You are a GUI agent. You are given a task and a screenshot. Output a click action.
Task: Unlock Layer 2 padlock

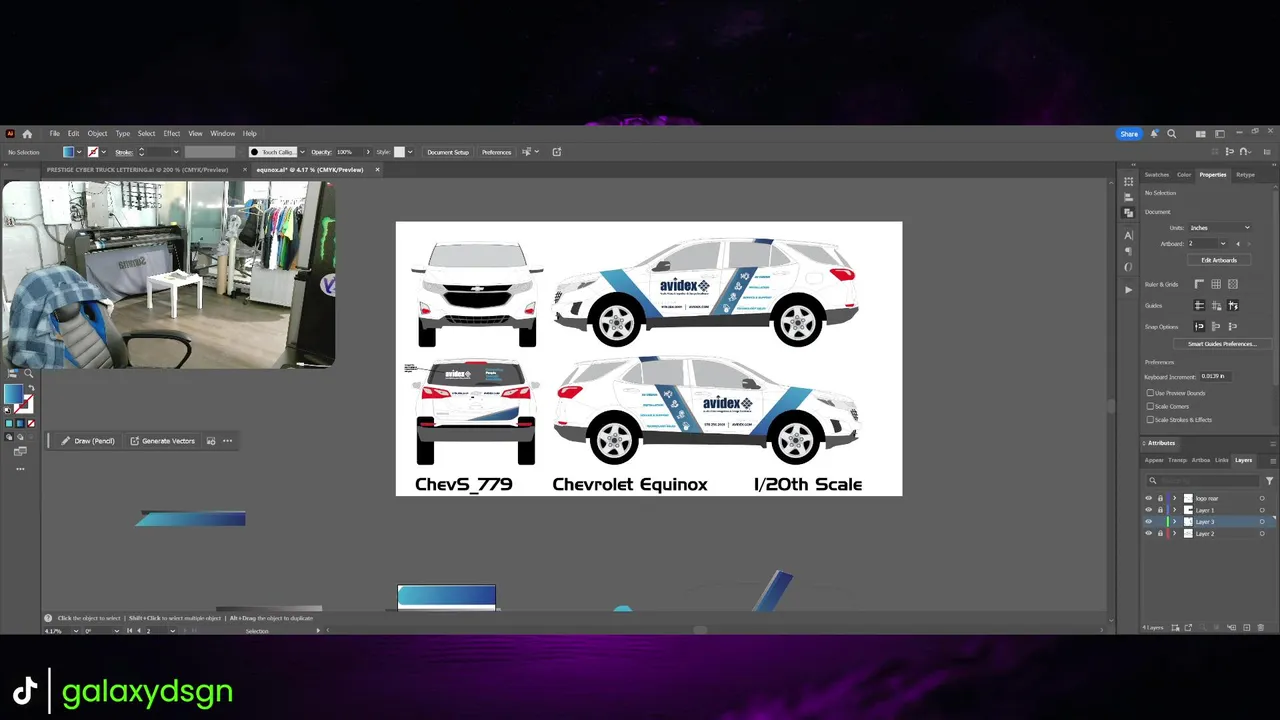(x=1160, y=534)
